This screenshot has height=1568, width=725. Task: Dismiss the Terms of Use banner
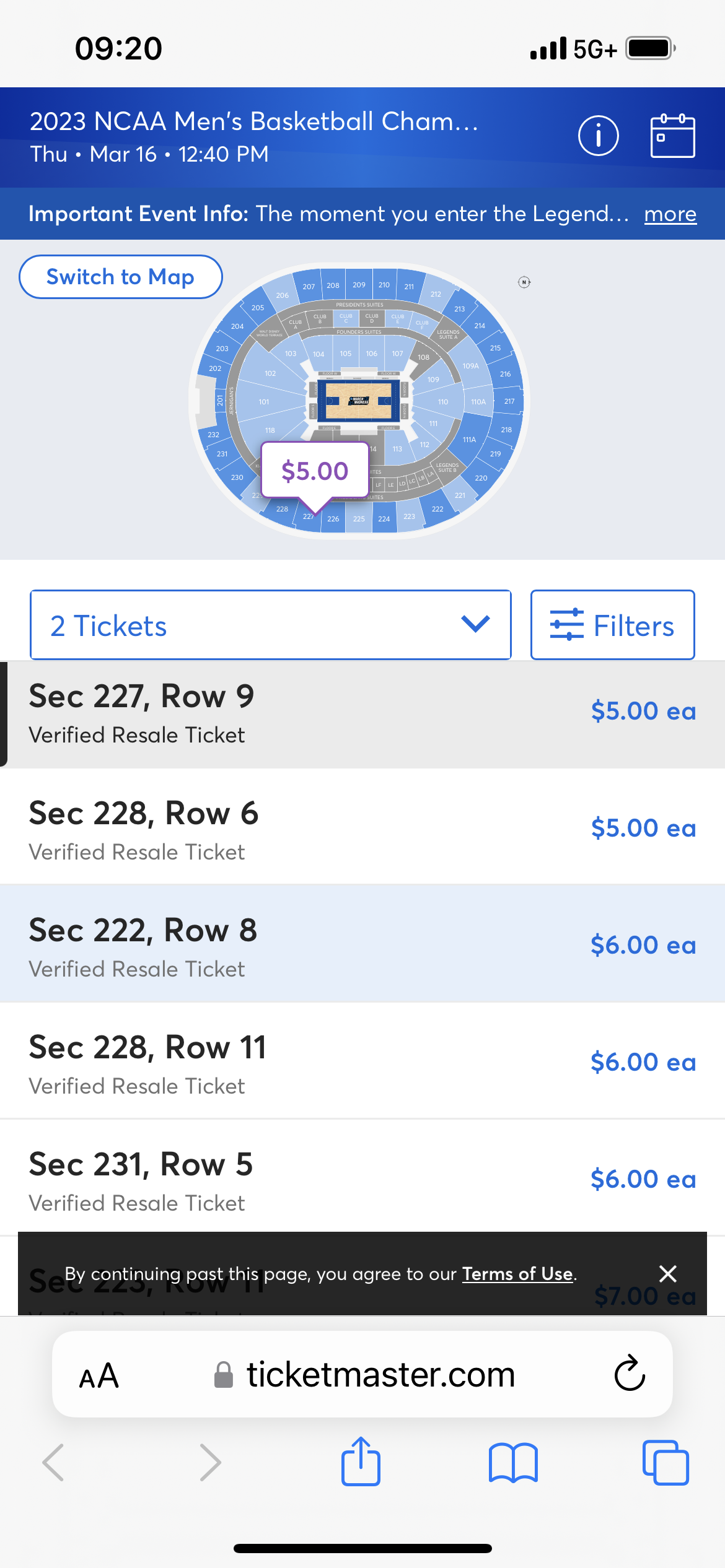(x=667, y=1273)
